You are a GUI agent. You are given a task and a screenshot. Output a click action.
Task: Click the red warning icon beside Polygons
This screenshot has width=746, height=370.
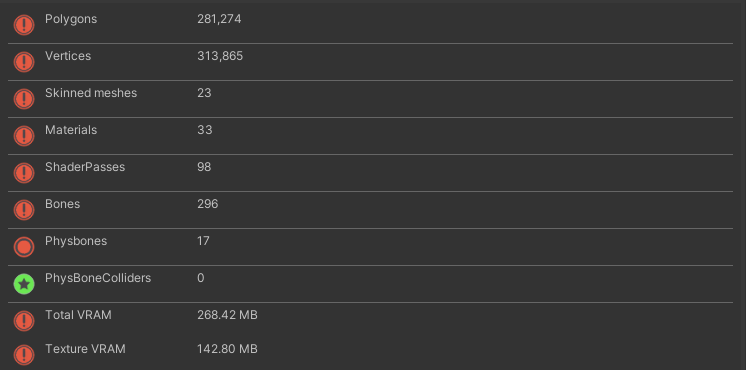(24, 25)
